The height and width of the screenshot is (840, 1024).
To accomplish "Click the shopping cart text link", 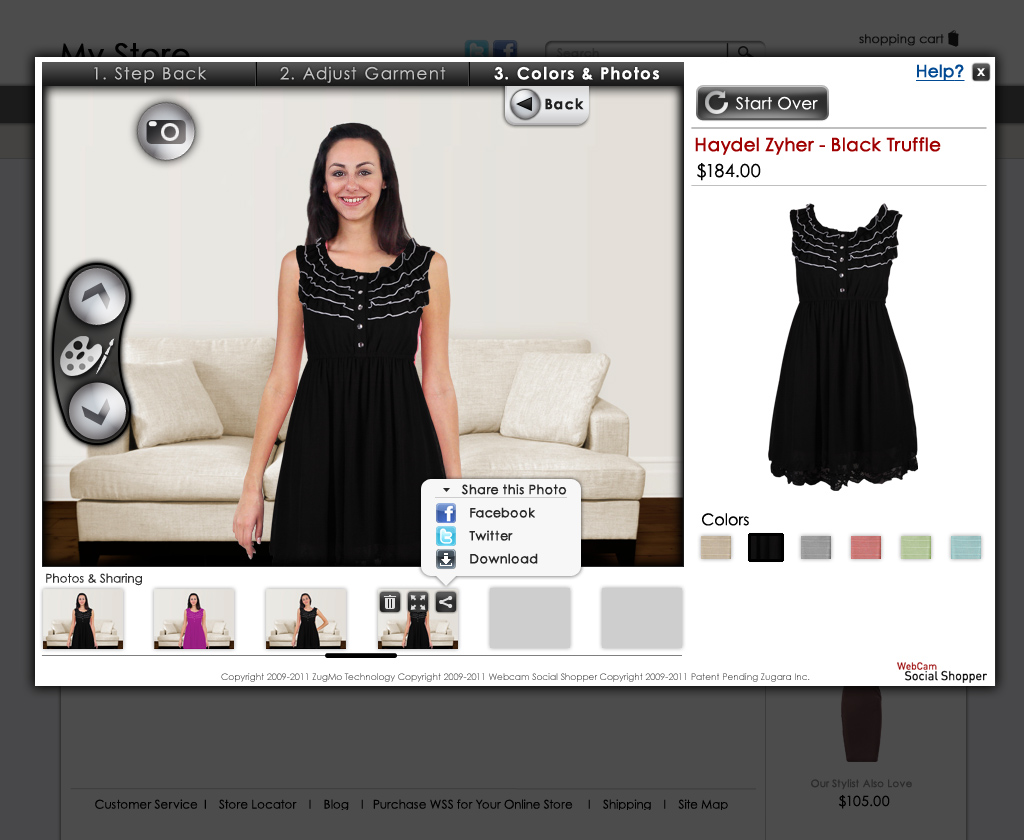I will [901, 39].
